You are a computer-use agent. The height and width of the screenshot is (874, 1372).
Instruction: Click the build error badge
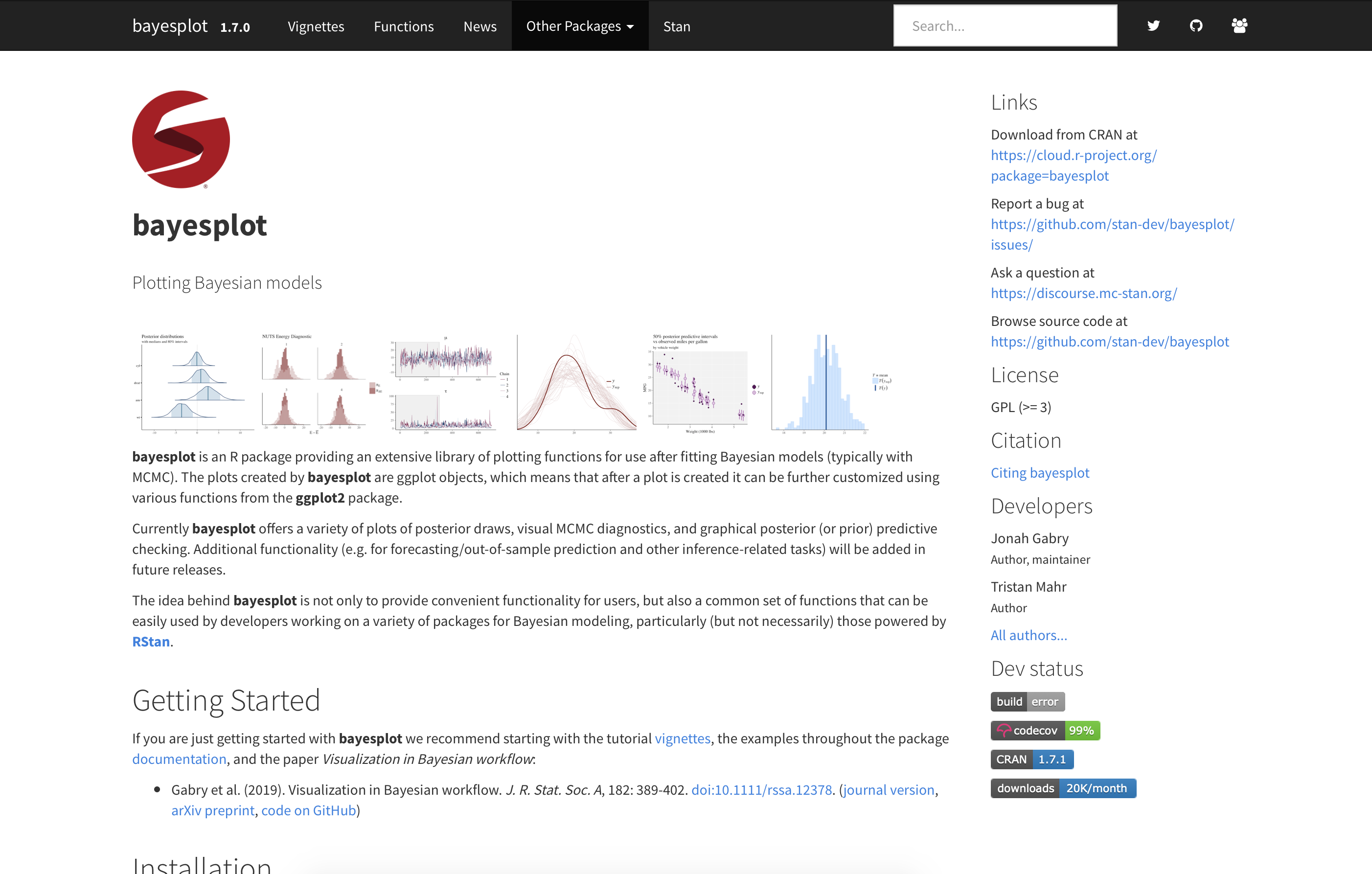pyautogui.click(x=1028, y=701)
